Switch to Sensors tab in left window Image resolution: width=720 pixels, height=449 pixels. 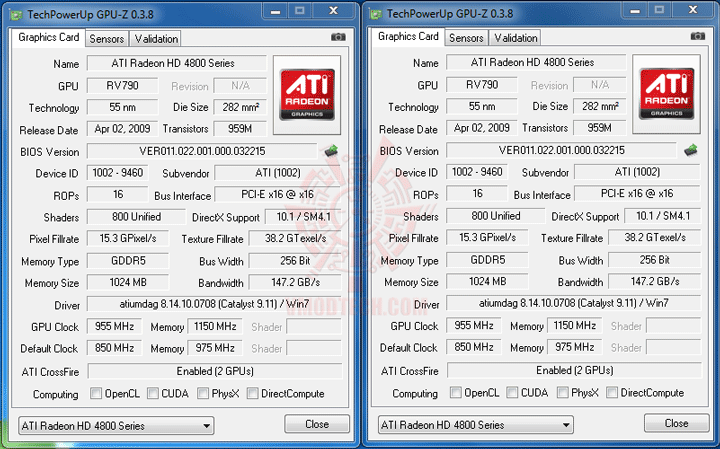tap(107, 39)
